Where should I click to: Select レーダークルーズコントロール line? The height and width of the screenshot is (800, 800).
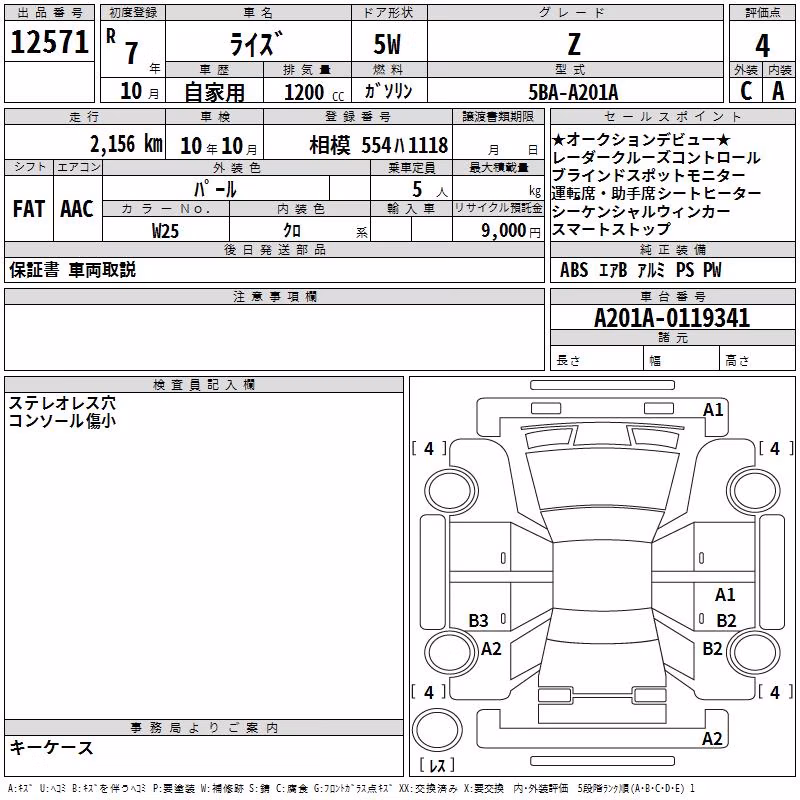656,157
